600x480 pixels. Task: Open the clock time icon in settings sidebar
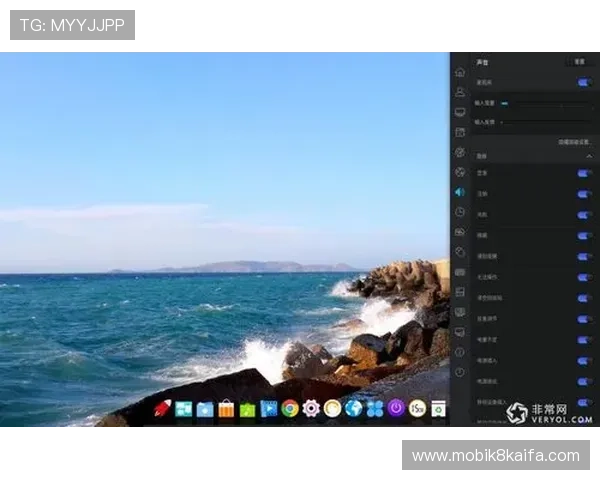459,212
